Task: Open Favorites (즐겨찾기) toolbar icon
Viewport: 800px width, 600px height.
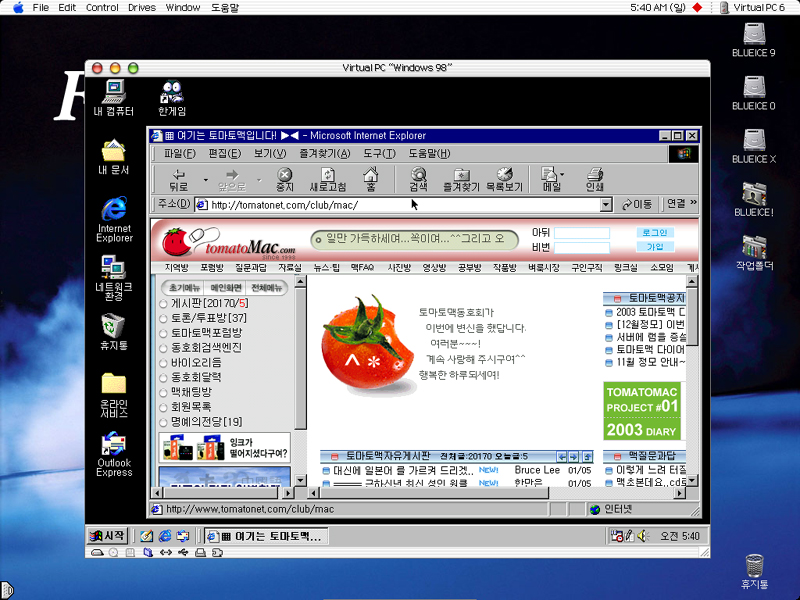Action: pyautogui.click(x=461, y=180)
